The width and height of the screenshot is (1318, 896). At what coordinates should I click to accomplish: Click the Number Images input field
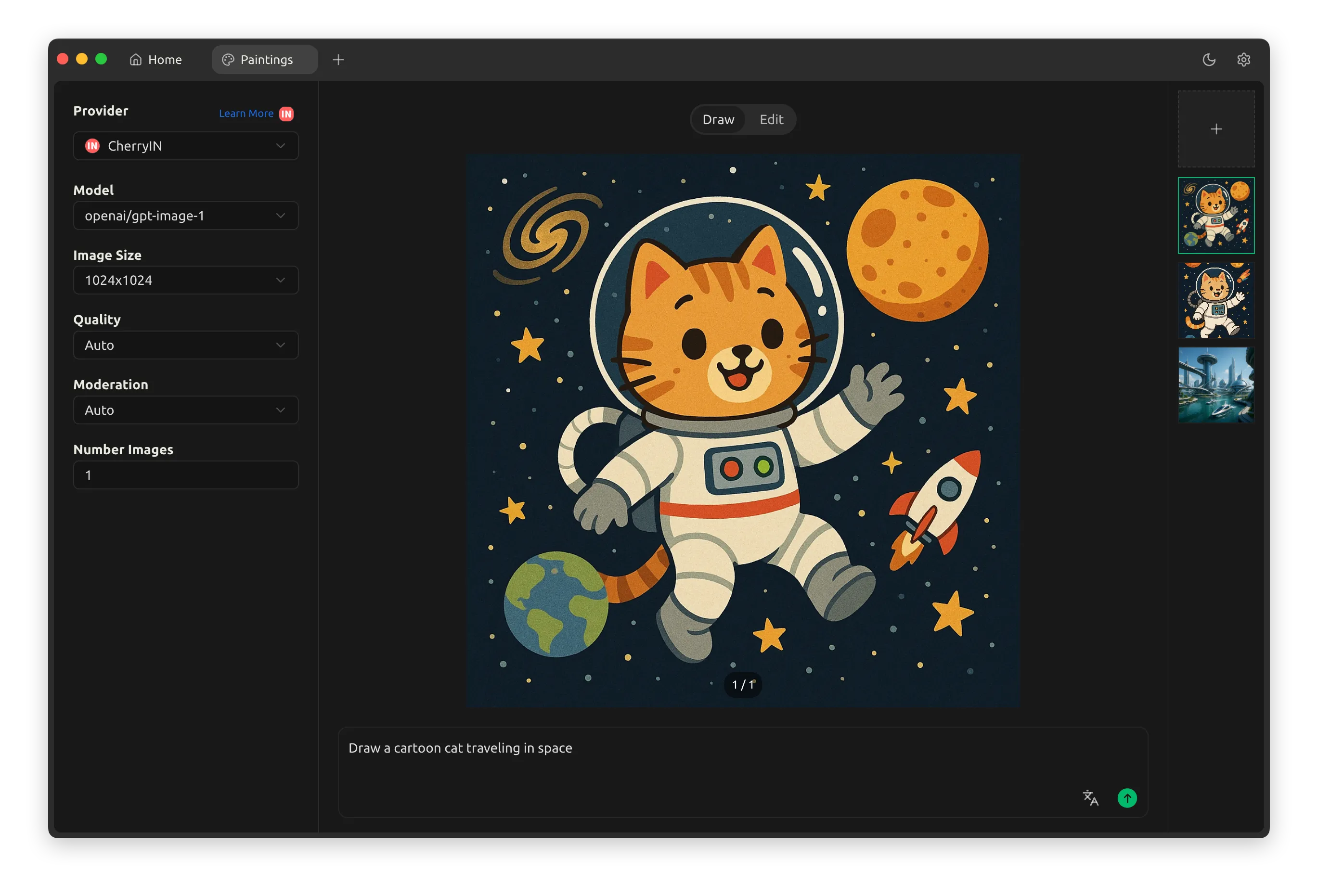point(185,475)
